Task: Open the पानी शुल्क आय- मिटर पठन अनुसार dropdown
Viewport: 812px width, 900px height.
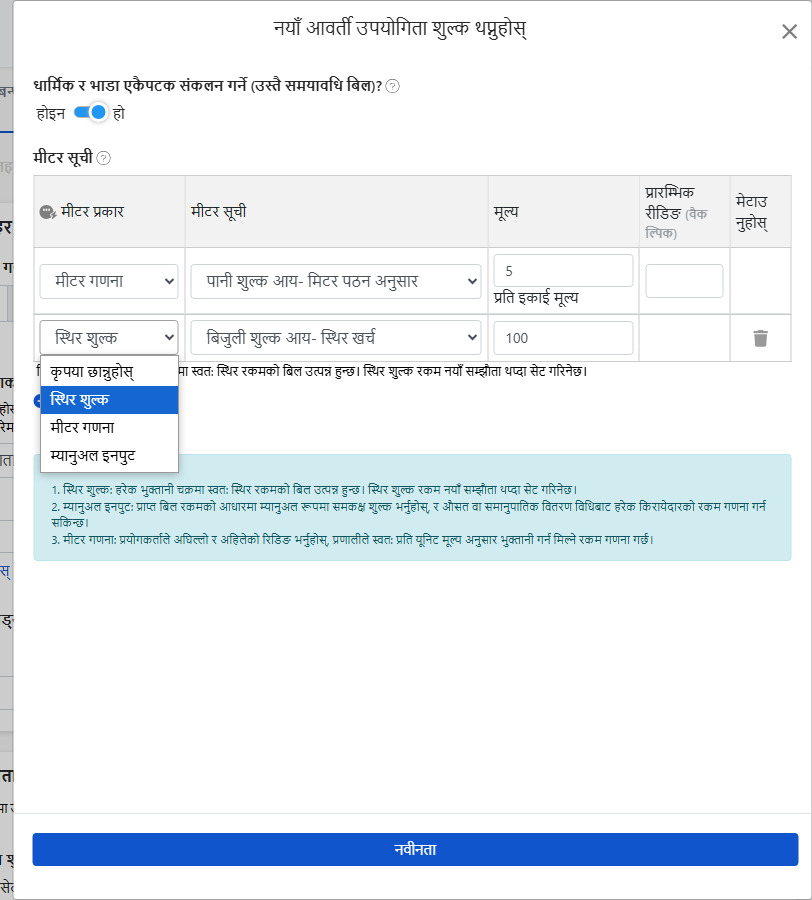Action: [x=336, y=281]
